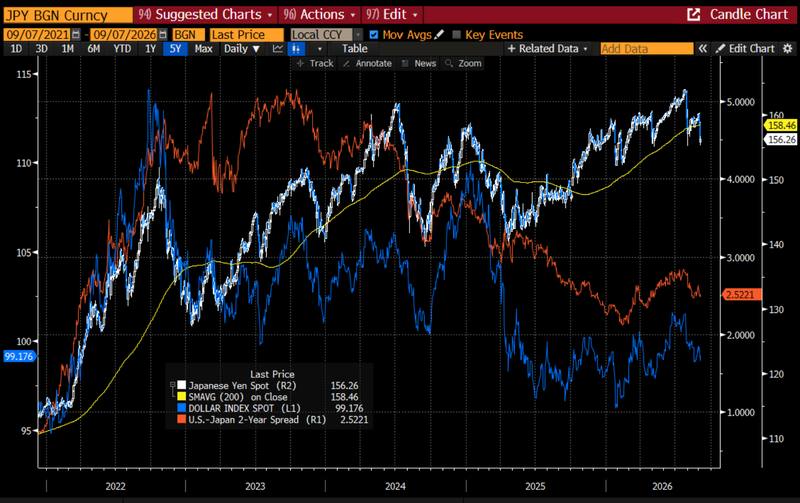Click the DOLLAR INDEX SPOT (L1) legend label
The width and height of the screenshot is (800, 503).
coord(244,408)
